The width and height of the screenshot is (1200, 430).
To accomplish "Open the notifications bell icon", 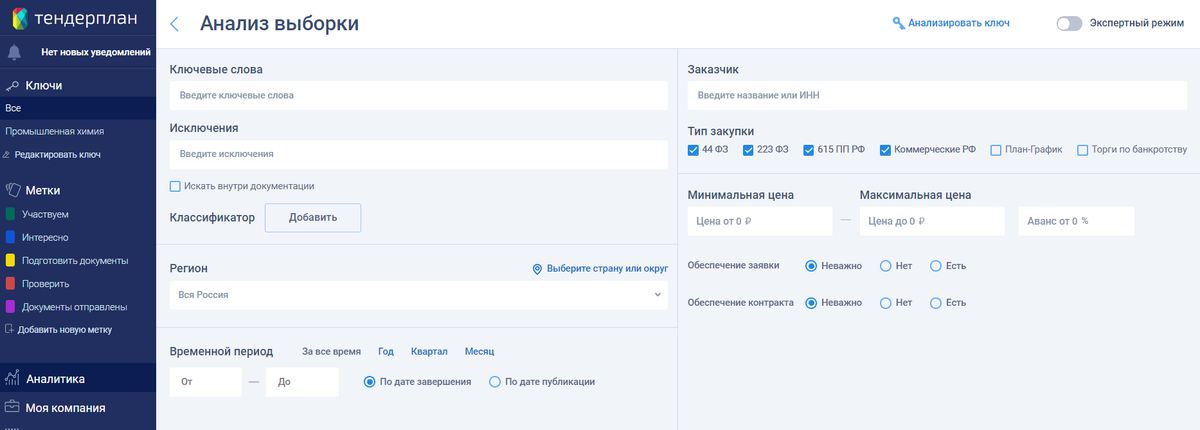I will point(15,52).
